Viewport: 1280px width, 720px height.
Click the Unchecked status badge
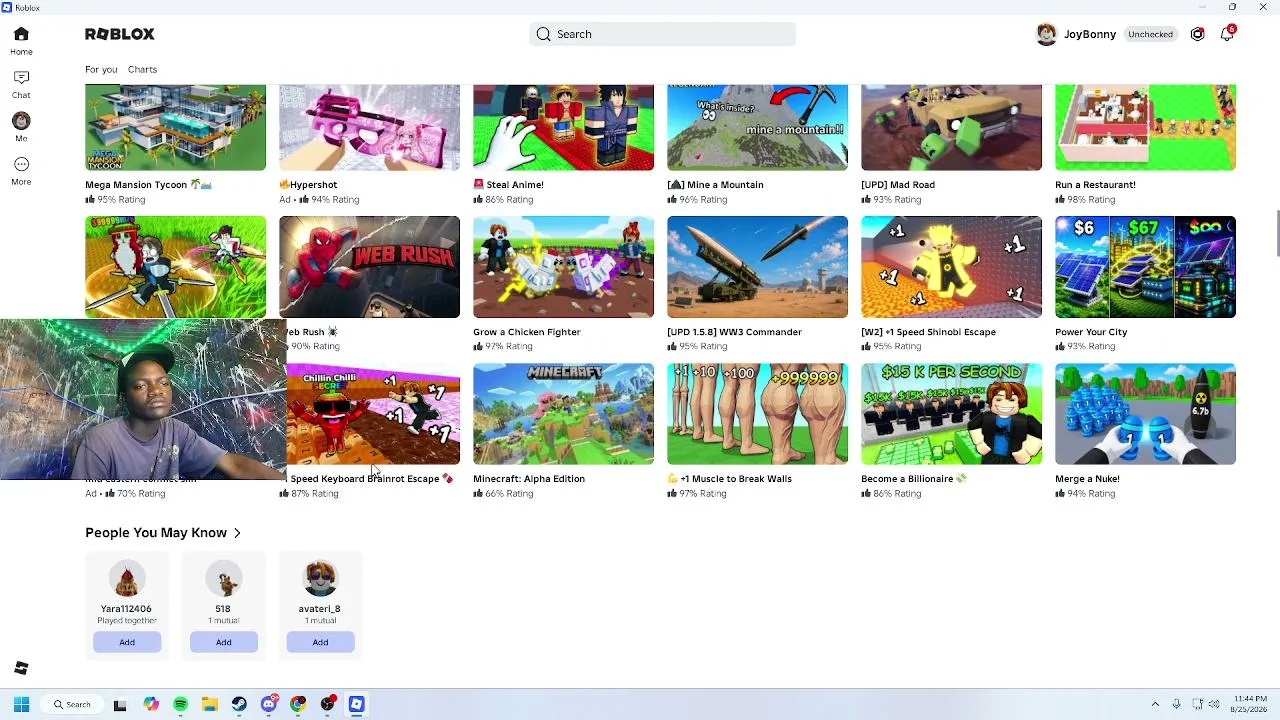click(x=1150, y=34)
